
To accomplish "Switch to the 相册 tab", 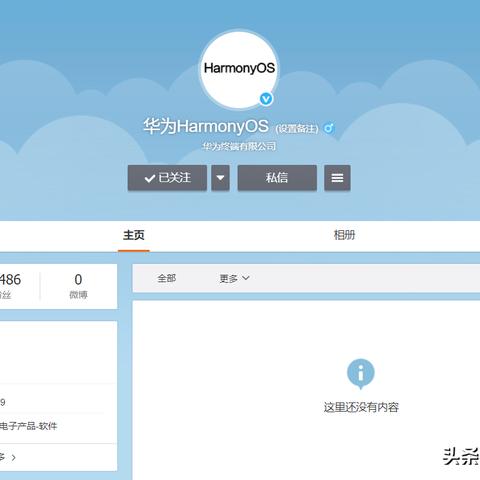I will pyautogui.click(x=344, y=235).
